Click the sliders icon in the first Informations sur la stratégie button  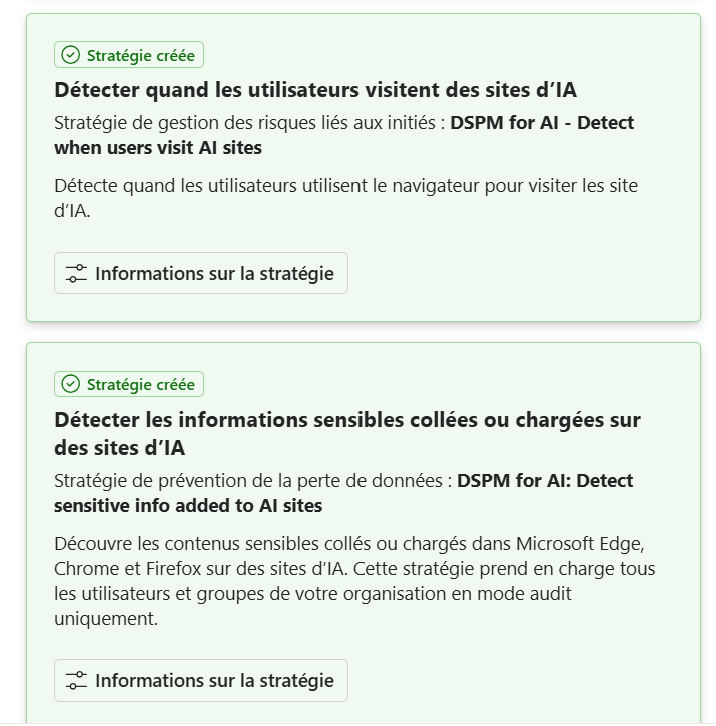[76, 273]
